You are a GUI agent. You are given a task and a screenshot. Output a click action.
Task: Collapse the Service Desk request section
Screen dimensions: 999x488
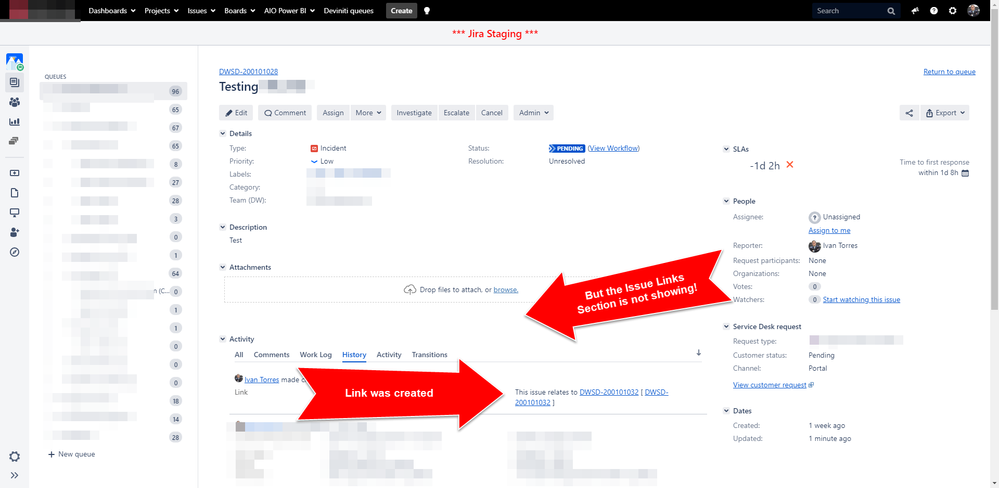[726, 327]
